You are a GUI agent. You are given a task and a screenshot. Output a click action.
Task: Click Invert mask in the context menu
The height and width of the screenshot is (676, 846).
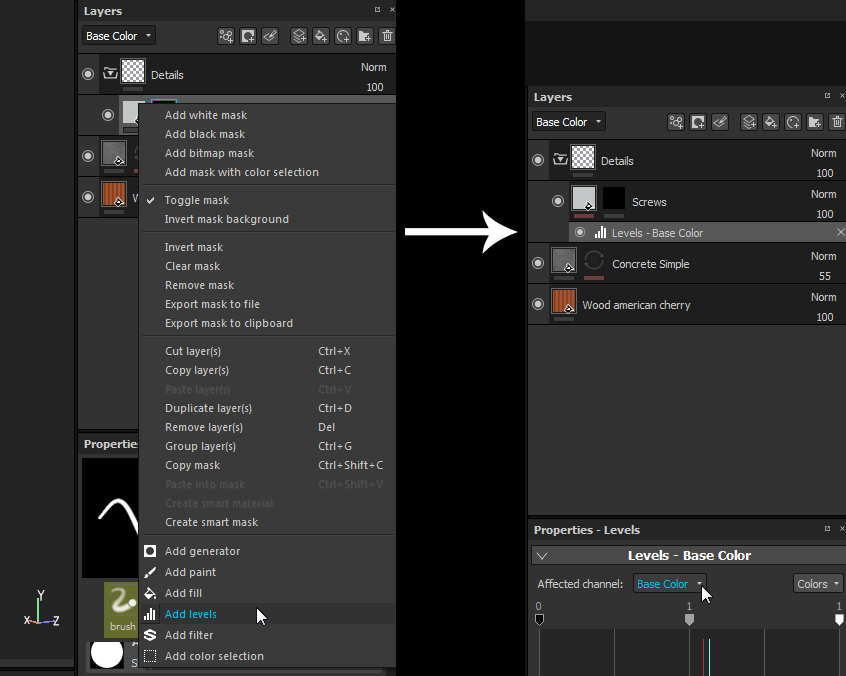[x=194, y=247]
